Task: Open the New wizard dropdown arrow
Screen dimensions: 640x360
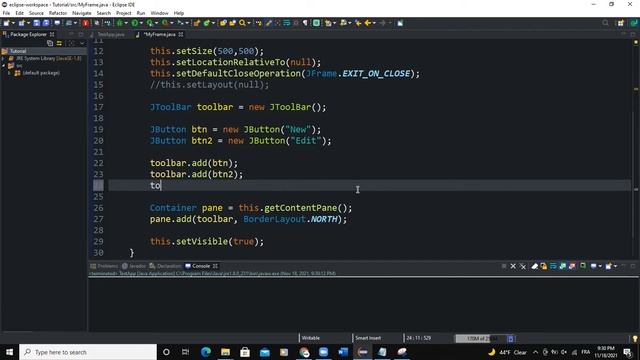Action: 13,23
